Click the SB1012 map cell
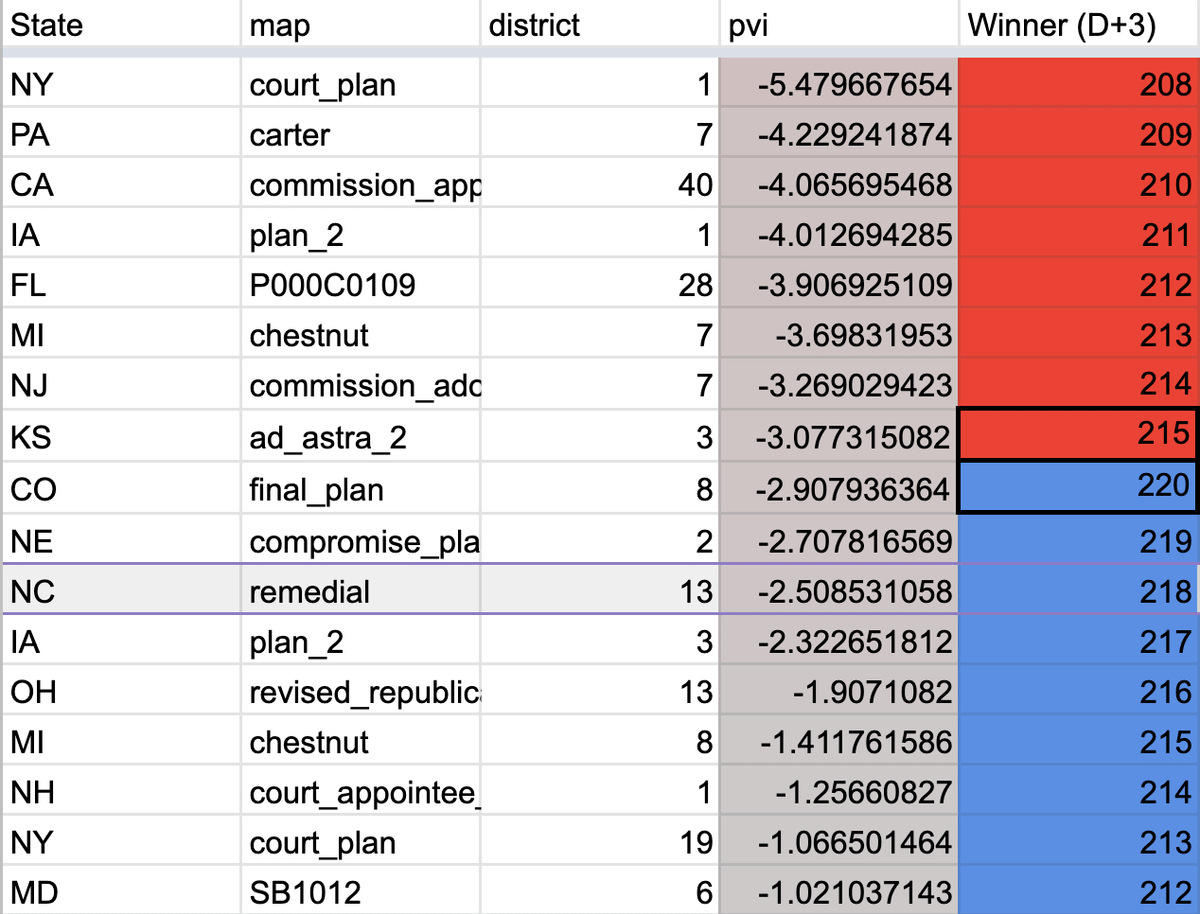 click(360, 893)
